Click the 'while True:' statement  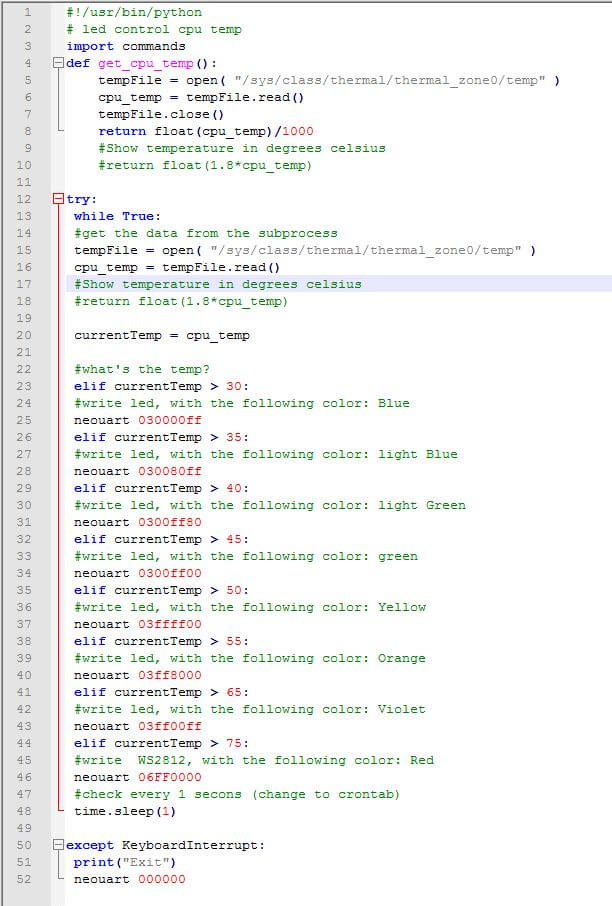coord(117,216)
